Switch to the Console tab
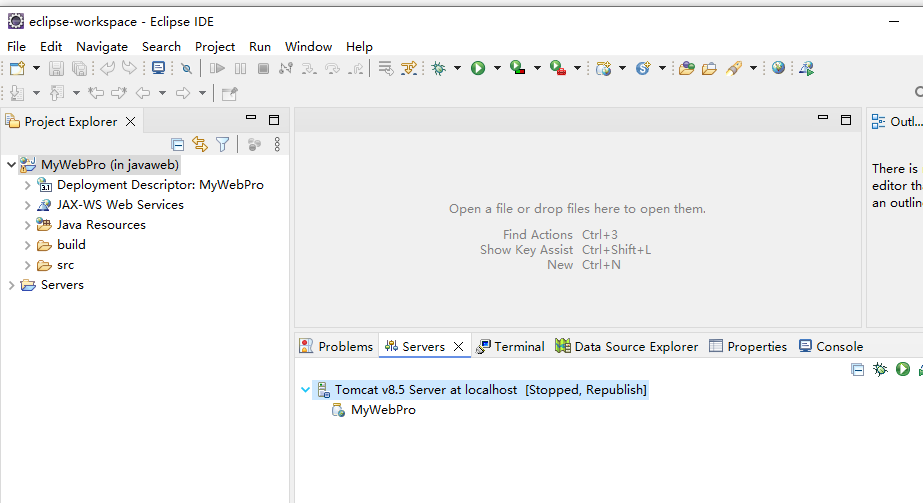 click(x=831, y=346)
